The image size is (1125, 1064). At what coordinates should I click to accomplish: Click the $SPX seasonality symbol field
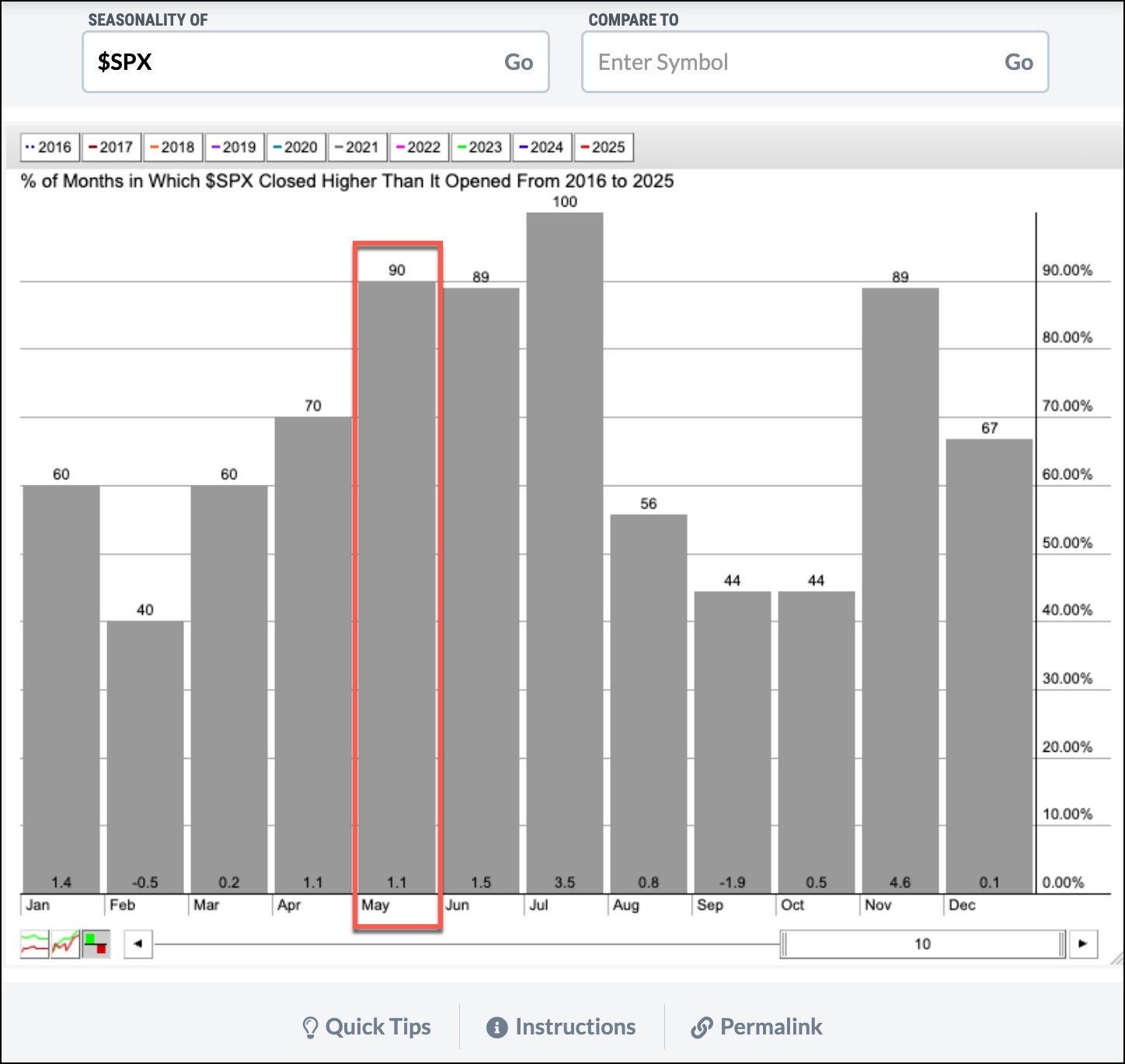click(x=295, y=62)
